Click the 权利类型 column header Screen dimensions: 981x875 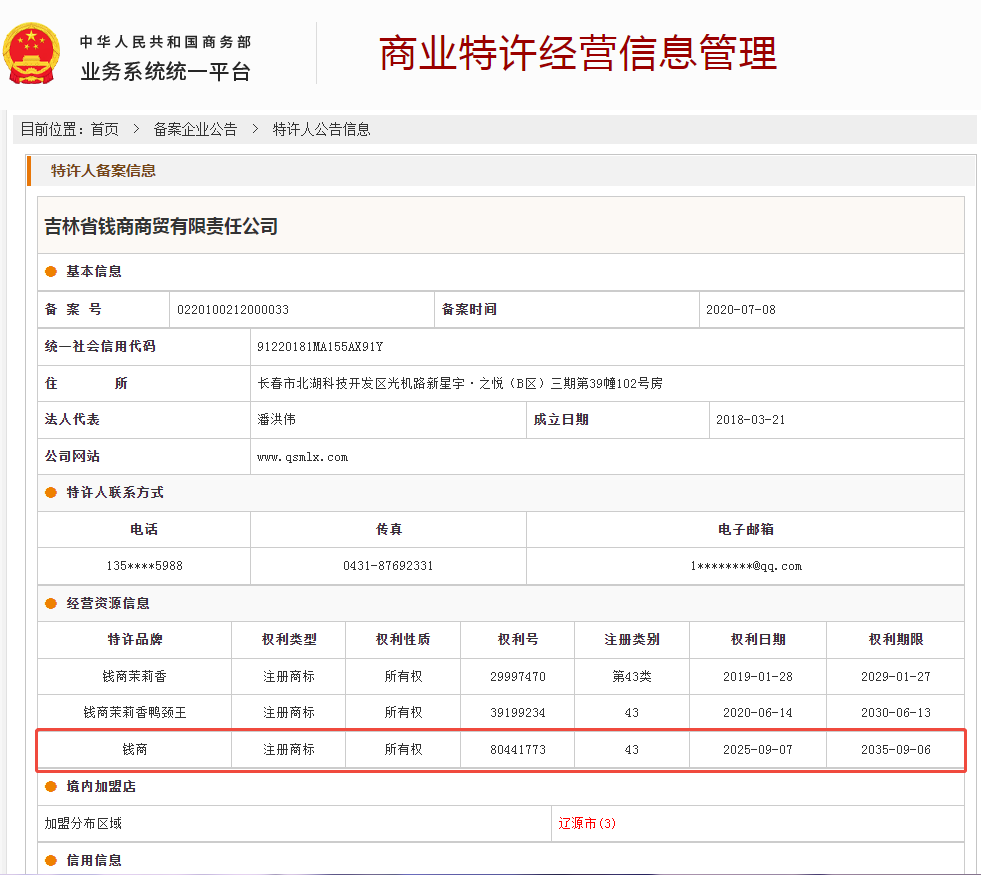click(288, 639)
